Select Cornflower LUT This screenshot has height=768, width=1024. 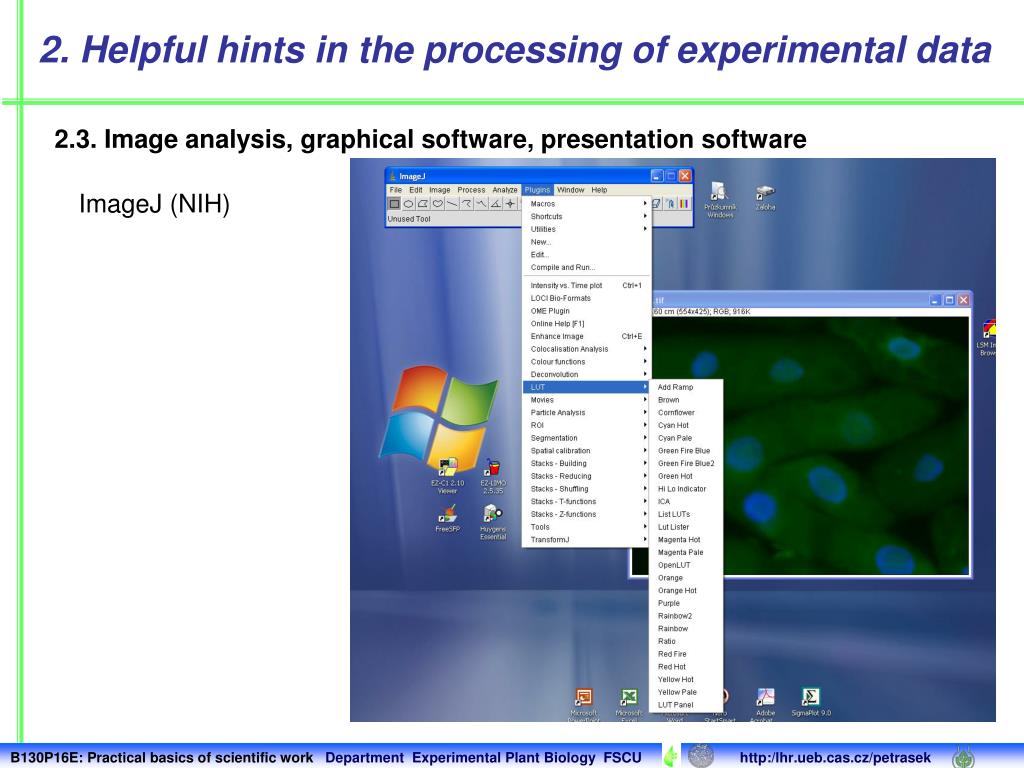coord(688,413)
